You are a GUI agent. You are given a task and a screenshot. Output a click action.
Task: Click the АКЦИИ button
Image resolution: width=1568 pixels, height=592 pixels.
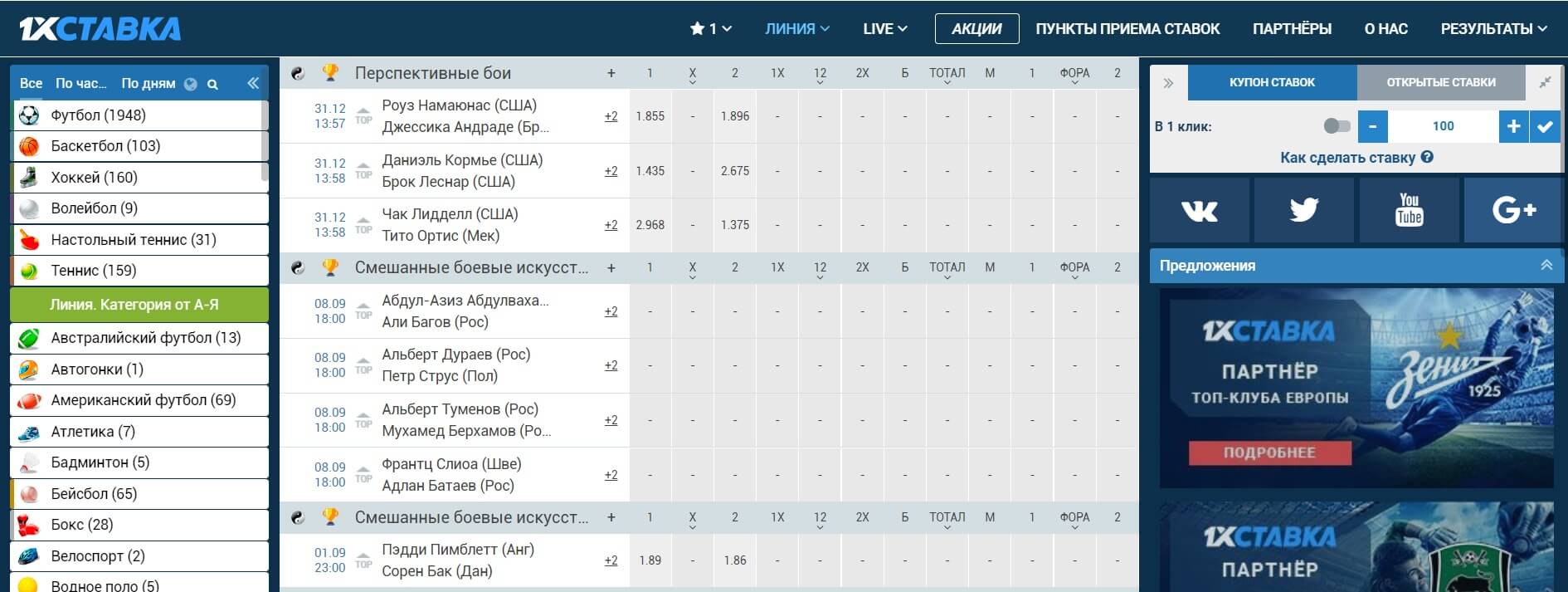pyautogui.click(x=976, y=29)
